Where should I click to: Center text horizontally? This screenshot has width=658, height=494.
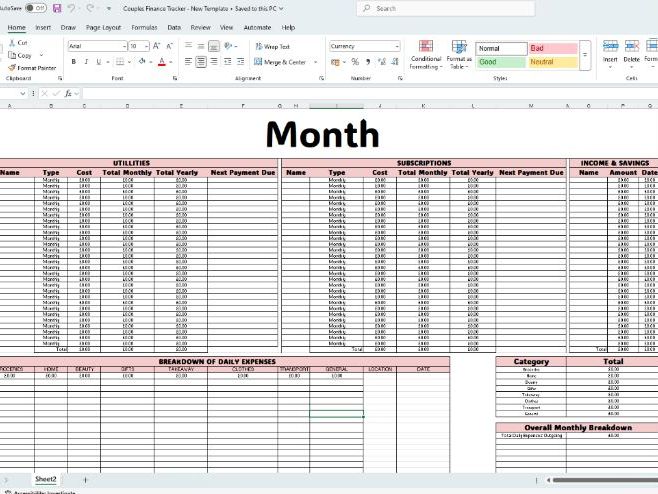[201, 62]
